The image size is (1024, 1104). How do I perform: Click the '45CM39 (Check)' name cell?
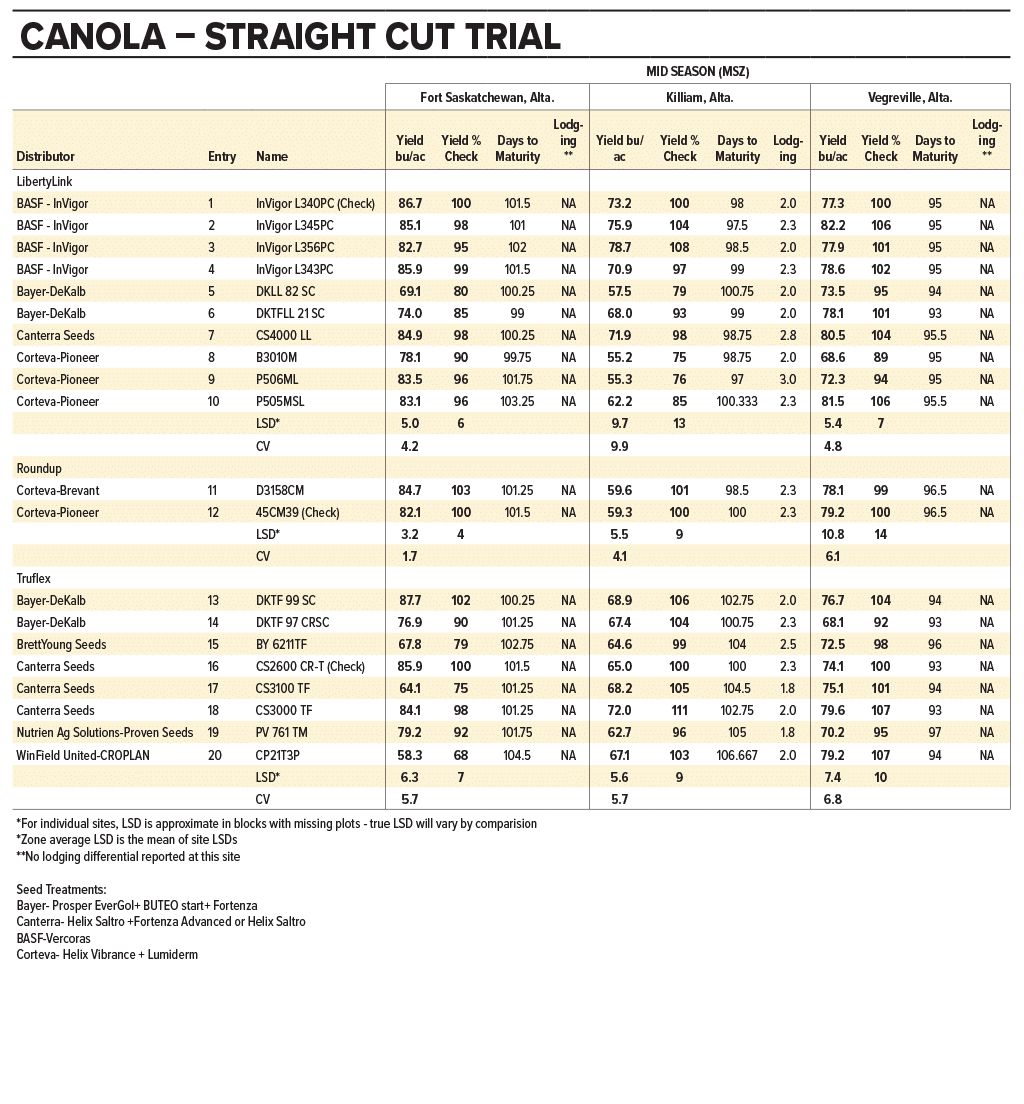pos(297,512)
